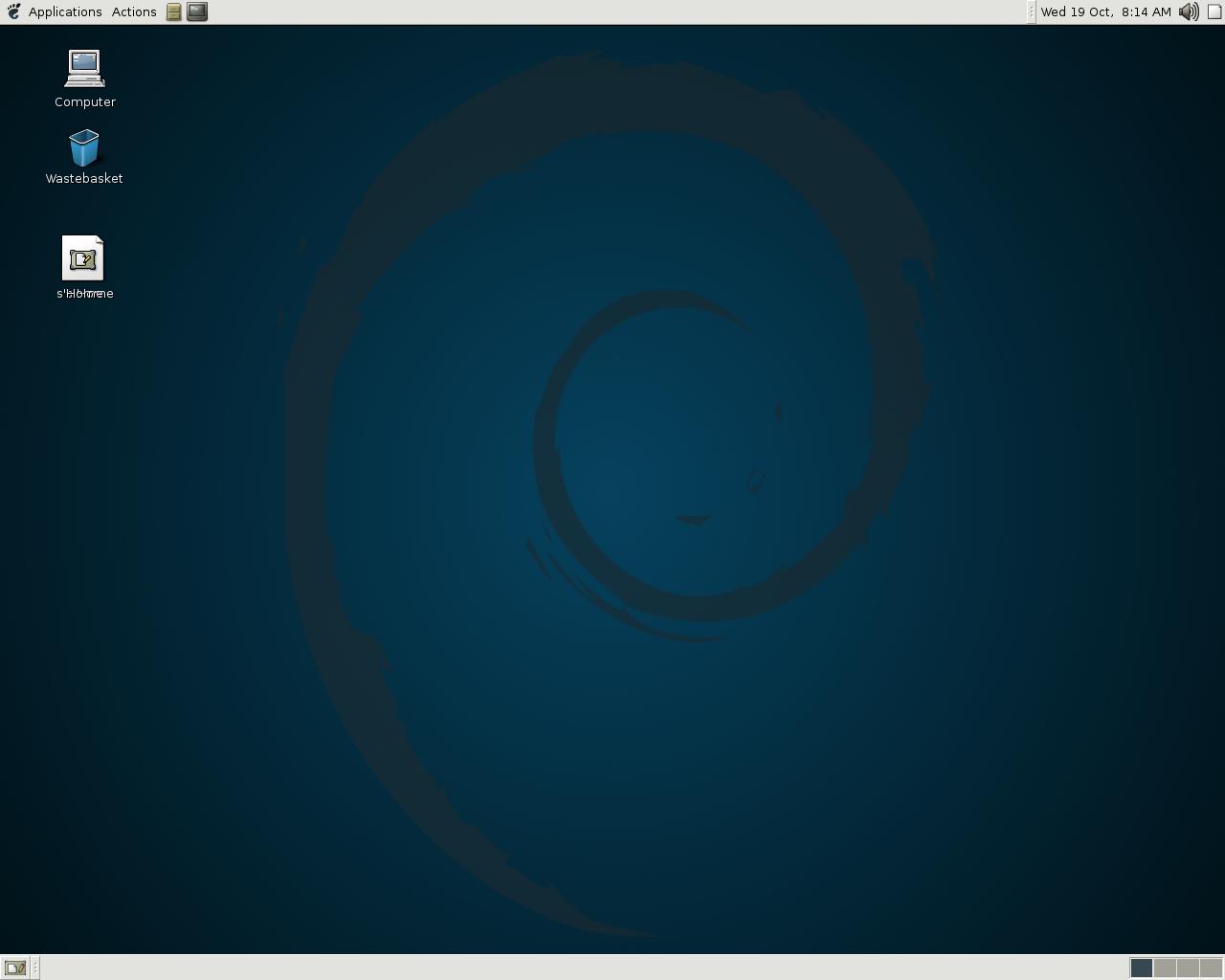The width and height of the screenshot is (1225, 980).
Task: Select the Wastebasket desktop icon
Action: [x=84, y=148]
